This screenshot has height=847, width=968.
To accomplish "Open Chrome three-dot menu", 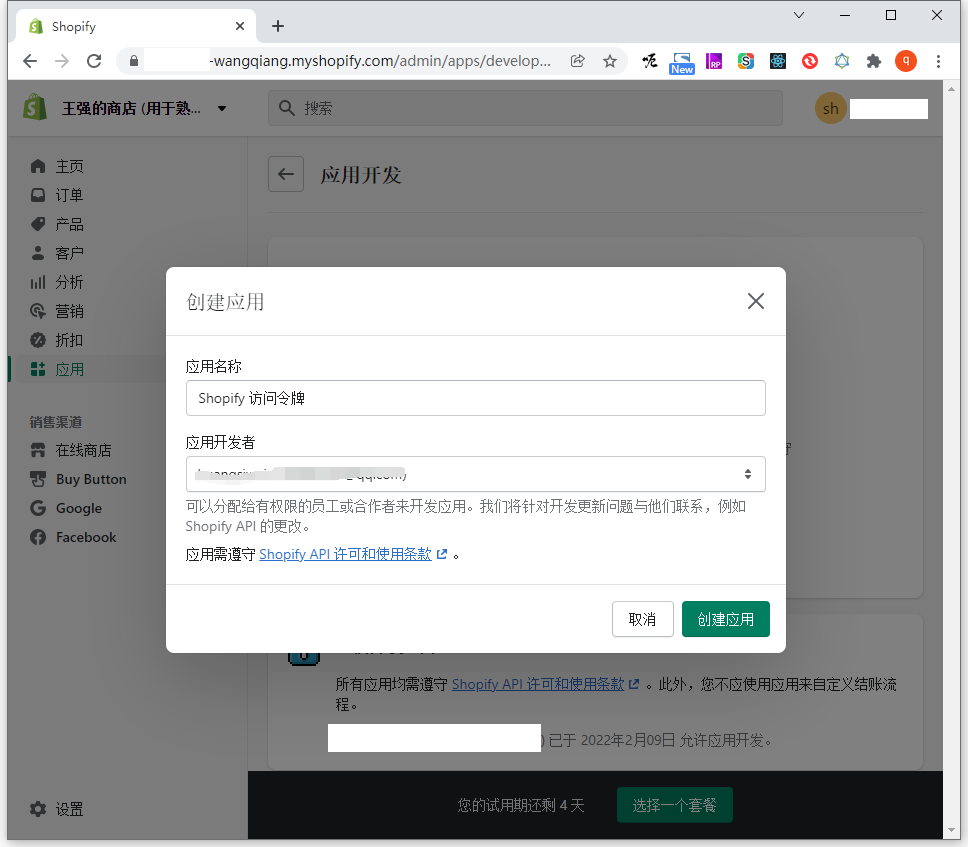I will [x=938, y=61].
